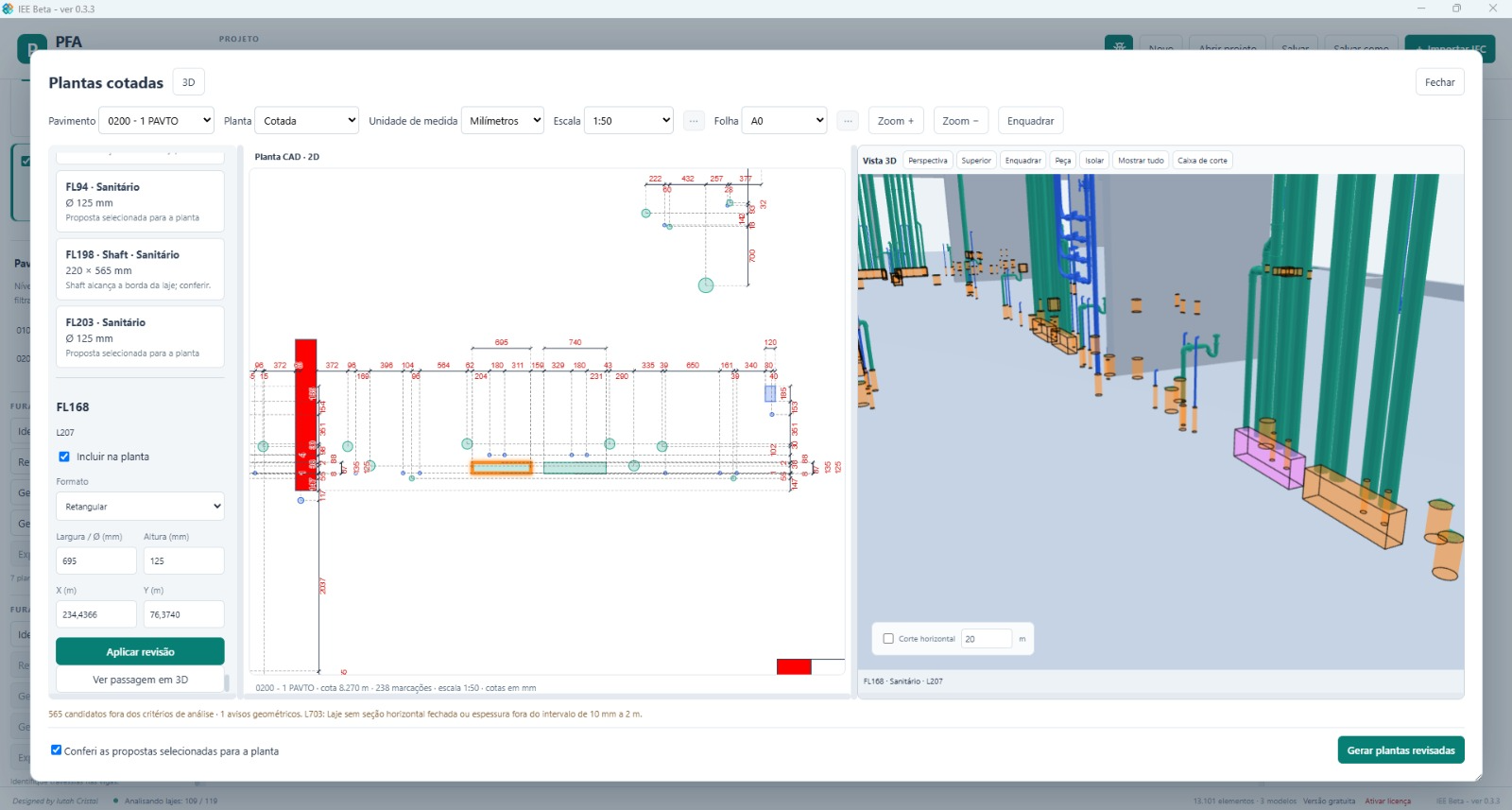
Task: Select the 'FL198 · Shaft · Sanitário' card
Action: 140,269
